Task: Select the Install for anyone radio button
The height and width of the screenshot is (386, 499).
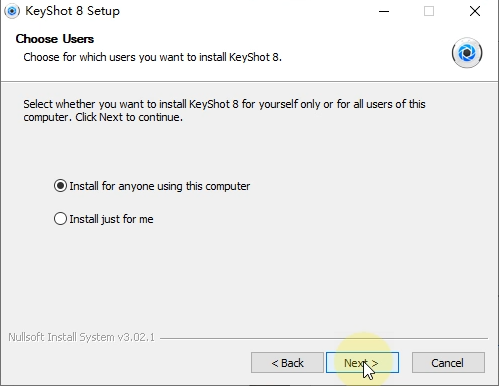Action: click(60, 186)
